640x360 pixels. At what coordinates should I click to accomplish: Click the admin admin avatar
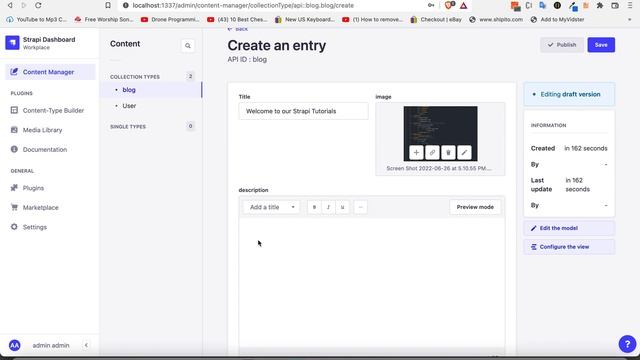pyautogui.click(x=14, y=345)
